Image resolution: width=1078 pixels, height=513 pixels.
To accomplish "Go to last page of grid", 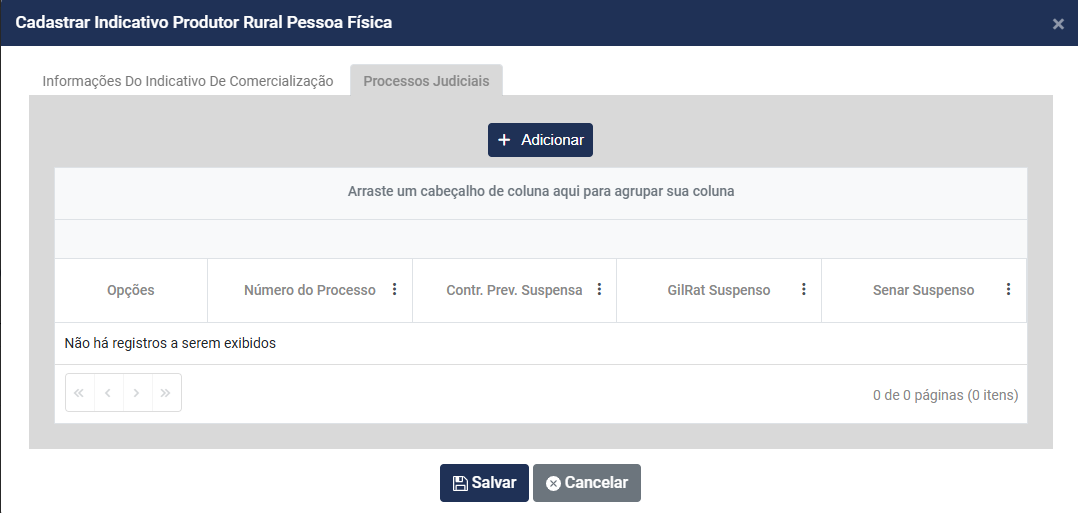I will tap(166, 393).
